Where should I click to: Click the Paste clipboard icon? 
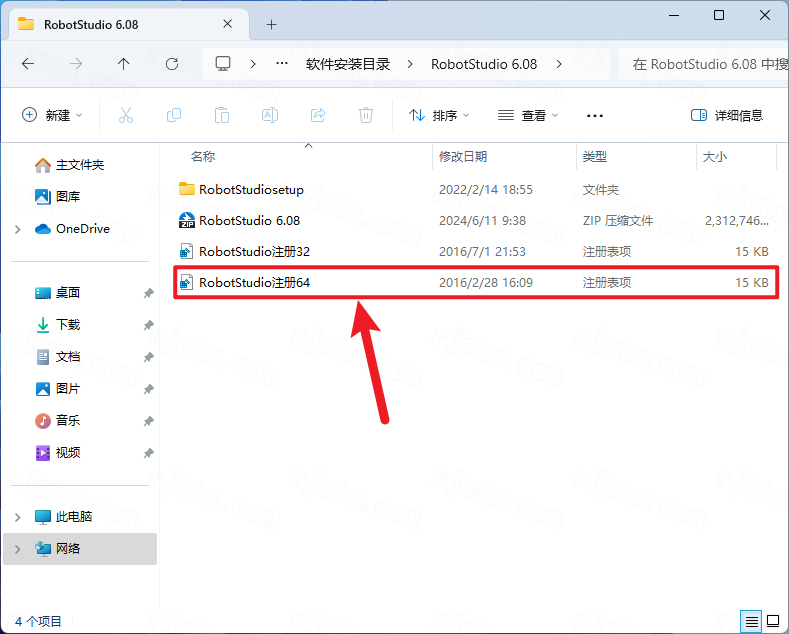click(x=222, y=115)
